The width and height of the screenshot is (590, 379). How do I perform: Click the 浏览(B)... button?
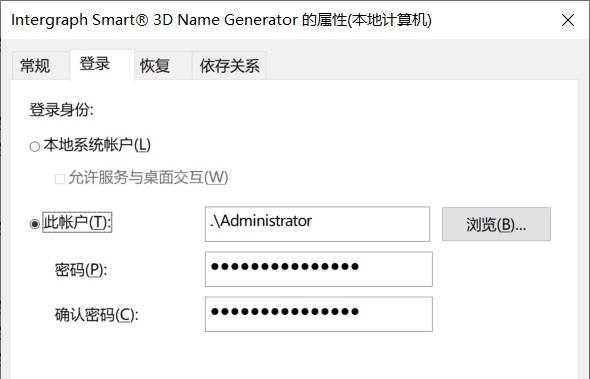tap(496, 224)
